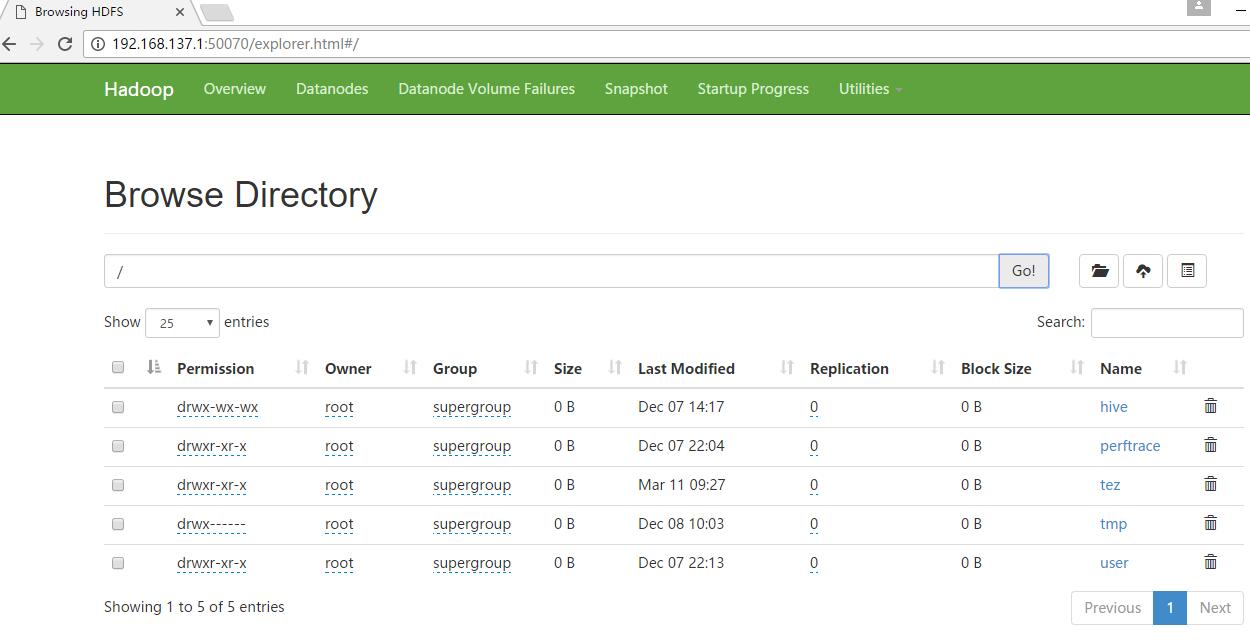Click the Previous pagination button

[x=1112, y=608]
